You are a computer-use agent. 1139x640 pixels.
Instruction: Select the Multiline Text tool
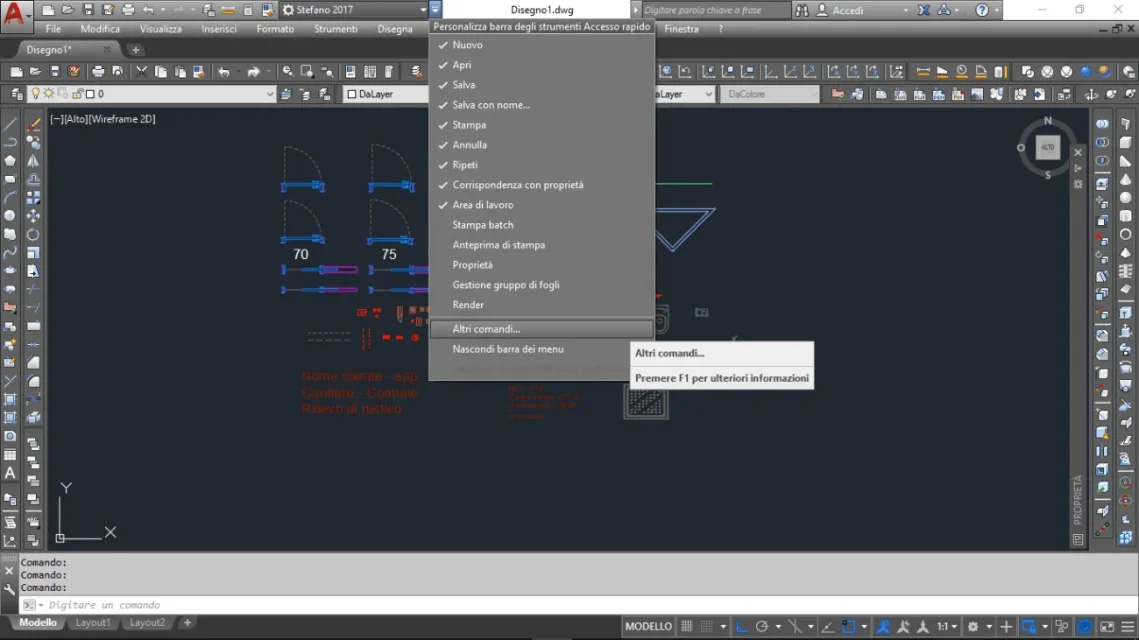[10, 473]
